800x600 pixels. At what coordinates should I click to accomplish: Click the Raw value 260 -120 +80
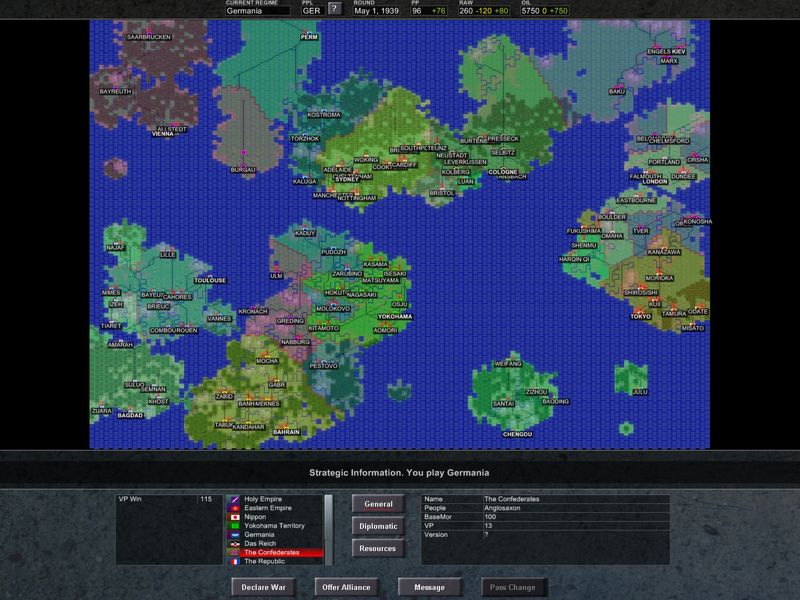click(484, 11)
